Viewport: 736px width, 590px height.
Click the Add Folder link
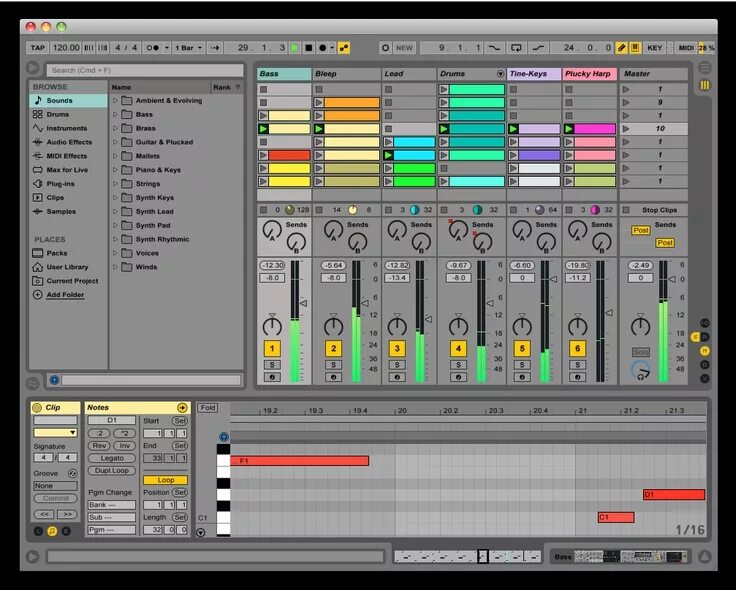click(65, 295)
